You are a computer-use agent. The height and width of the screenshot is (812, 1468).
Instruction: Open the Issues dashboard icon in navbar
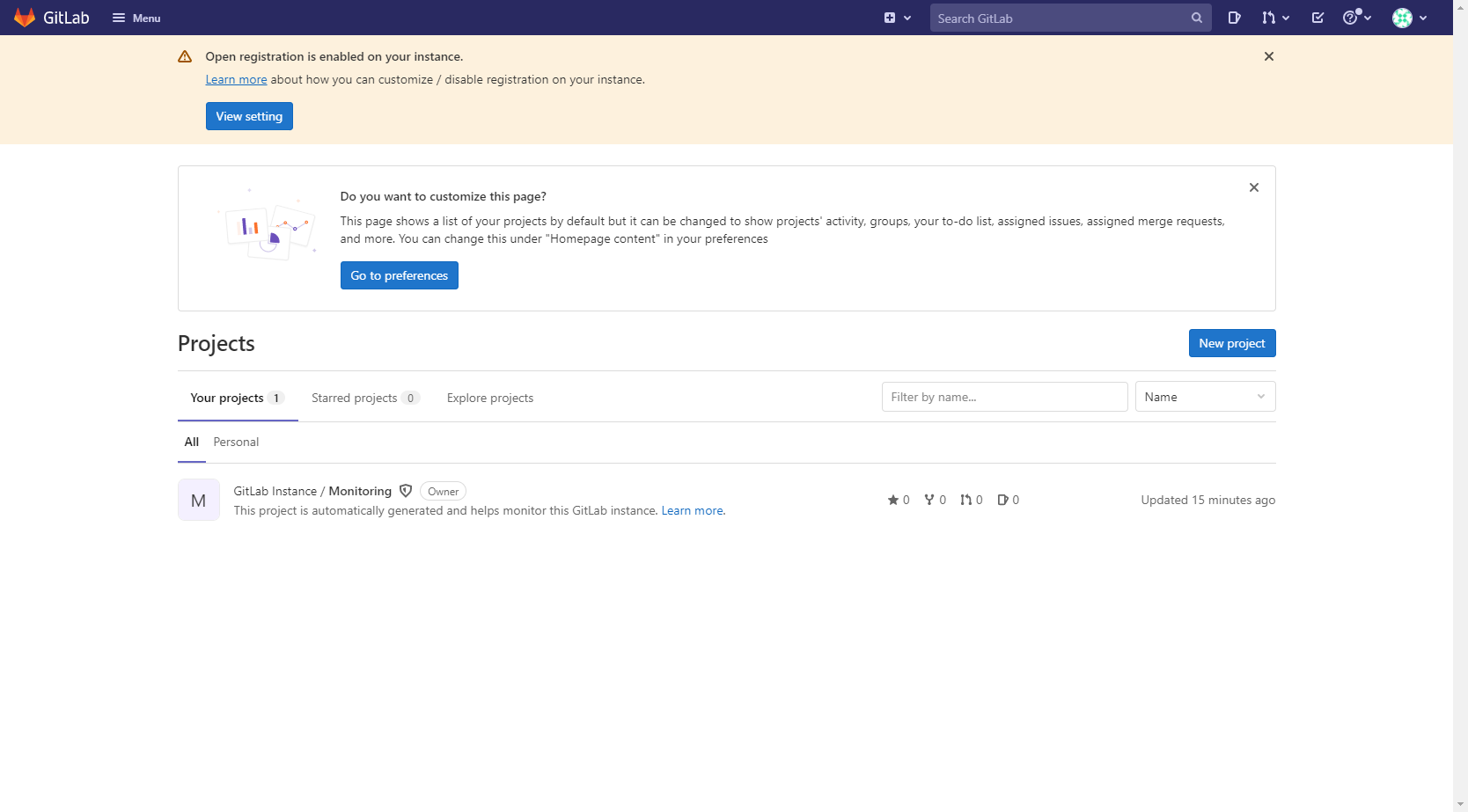(1235, 18)
